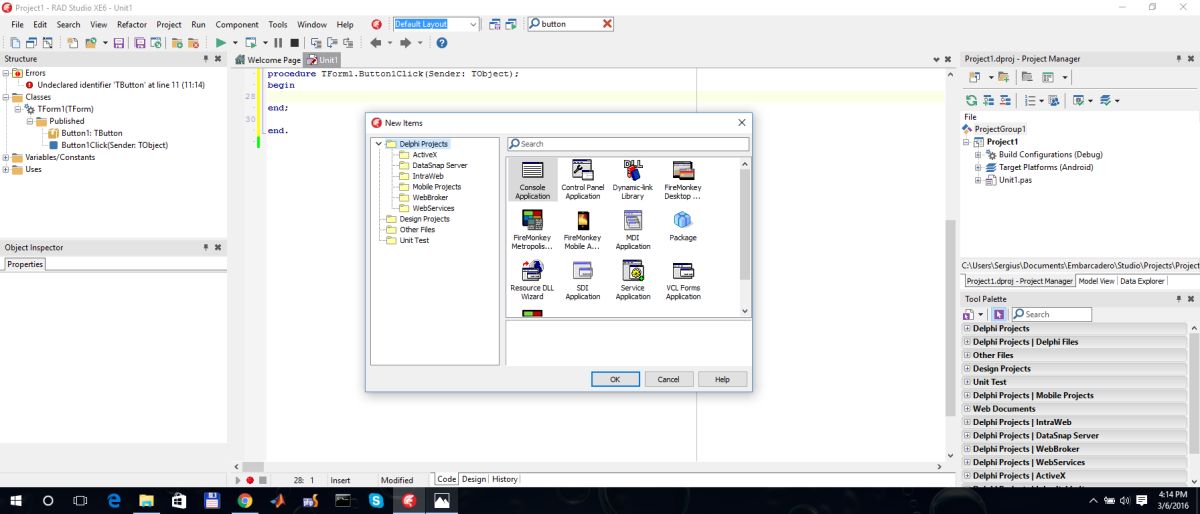
Task: Click the record macro red dot icon
Action: (249, 480)
